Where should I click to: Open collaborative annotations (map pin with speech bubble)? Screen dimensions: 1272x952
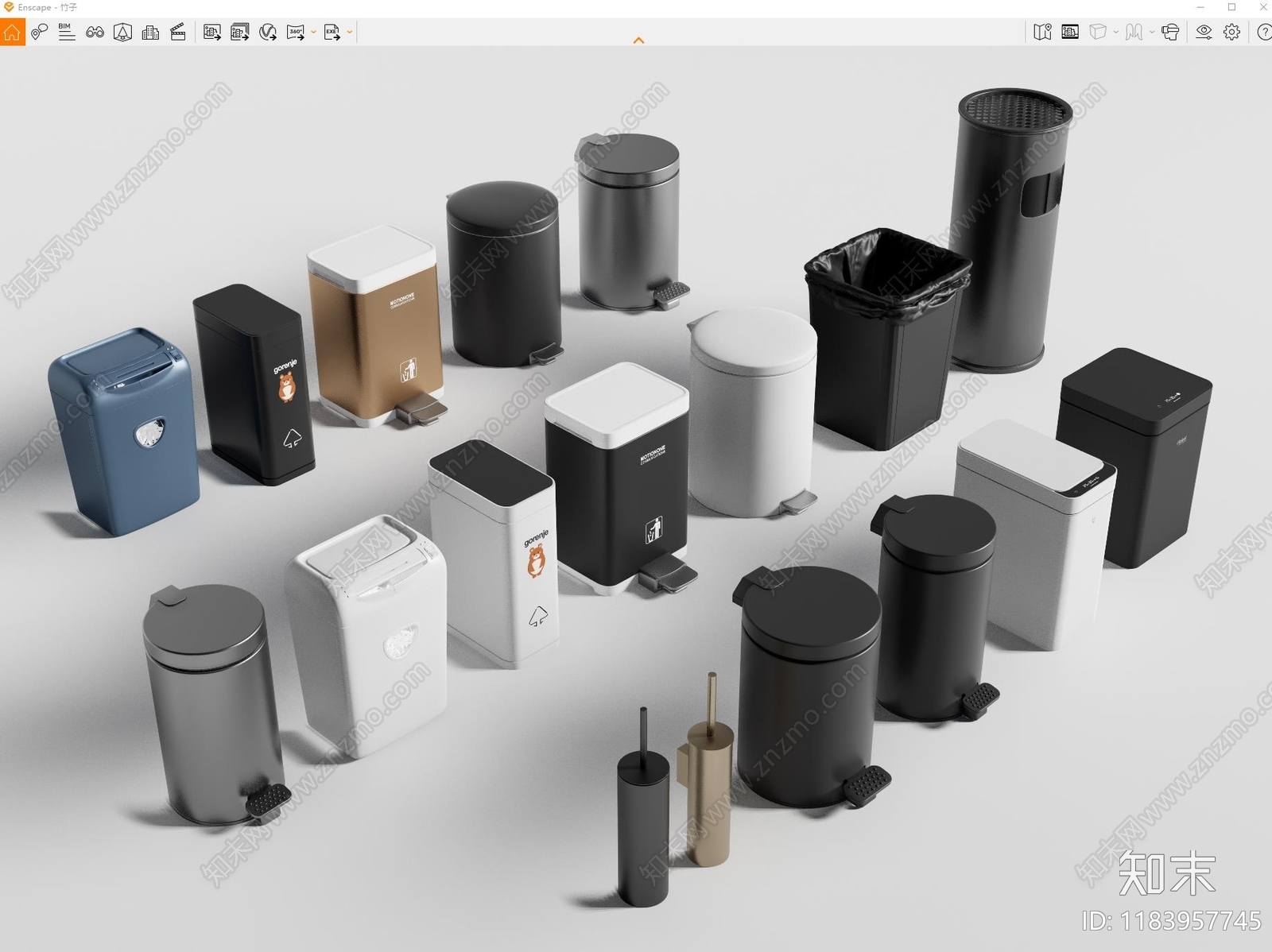click(40, 32)
